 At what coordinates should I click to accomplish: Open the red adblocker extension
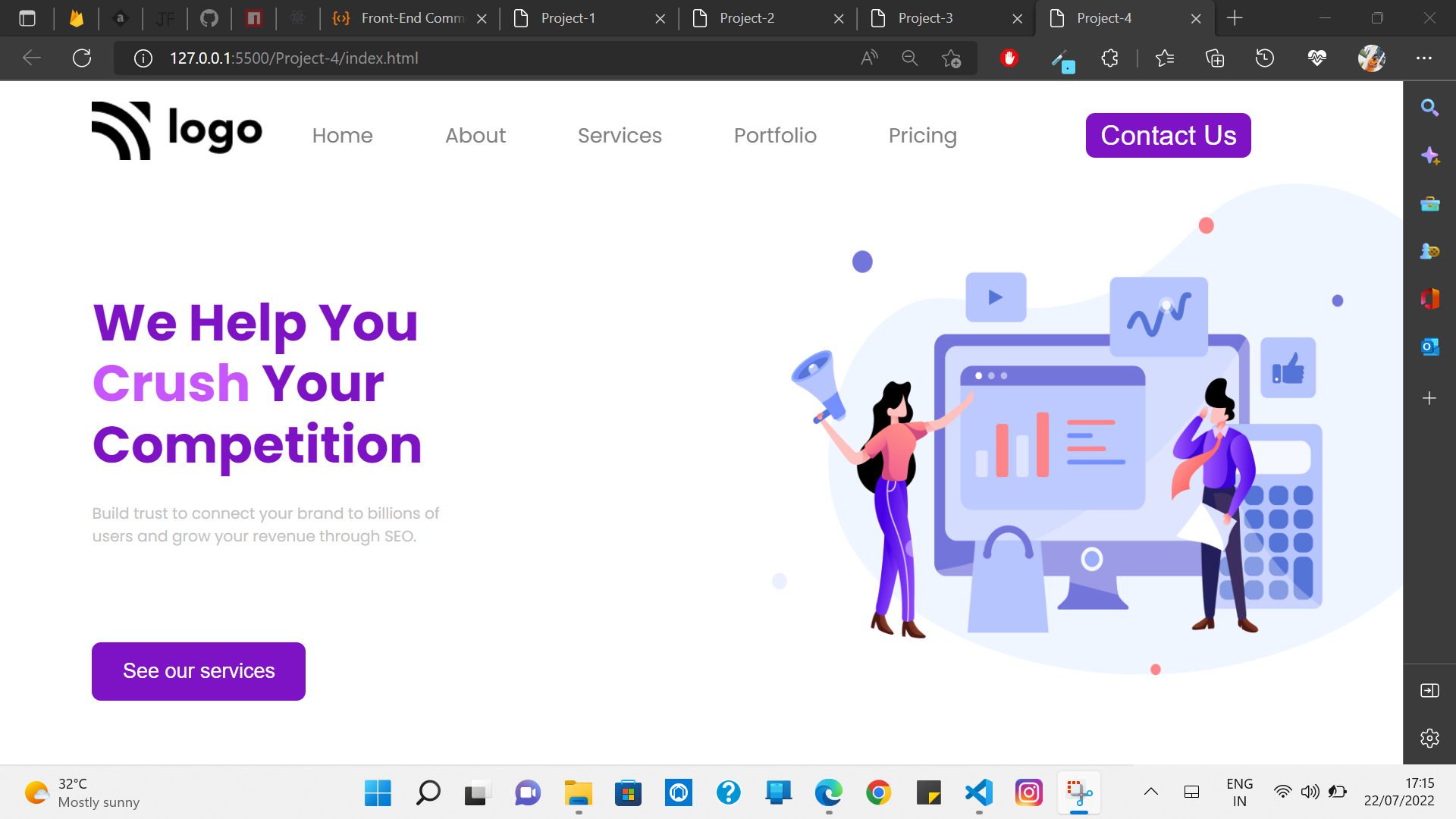1009,58
